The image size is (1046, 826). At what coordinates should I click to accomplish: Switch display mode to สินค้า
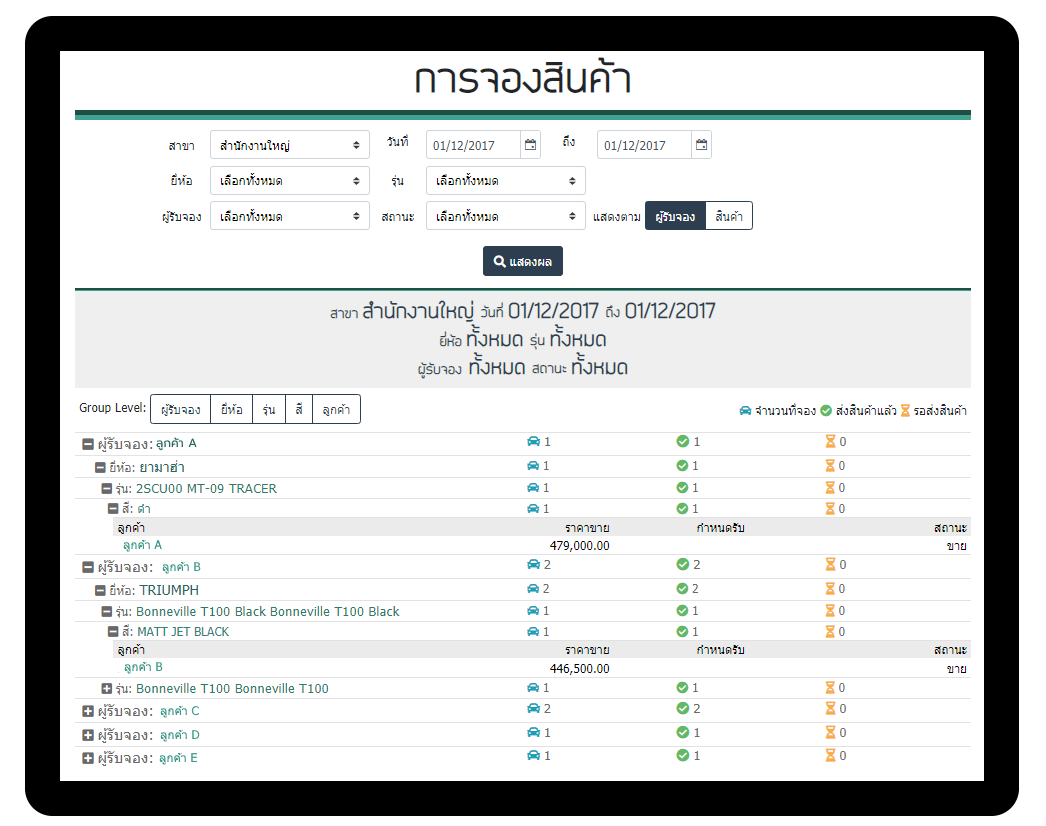click(x=729, y=216)
